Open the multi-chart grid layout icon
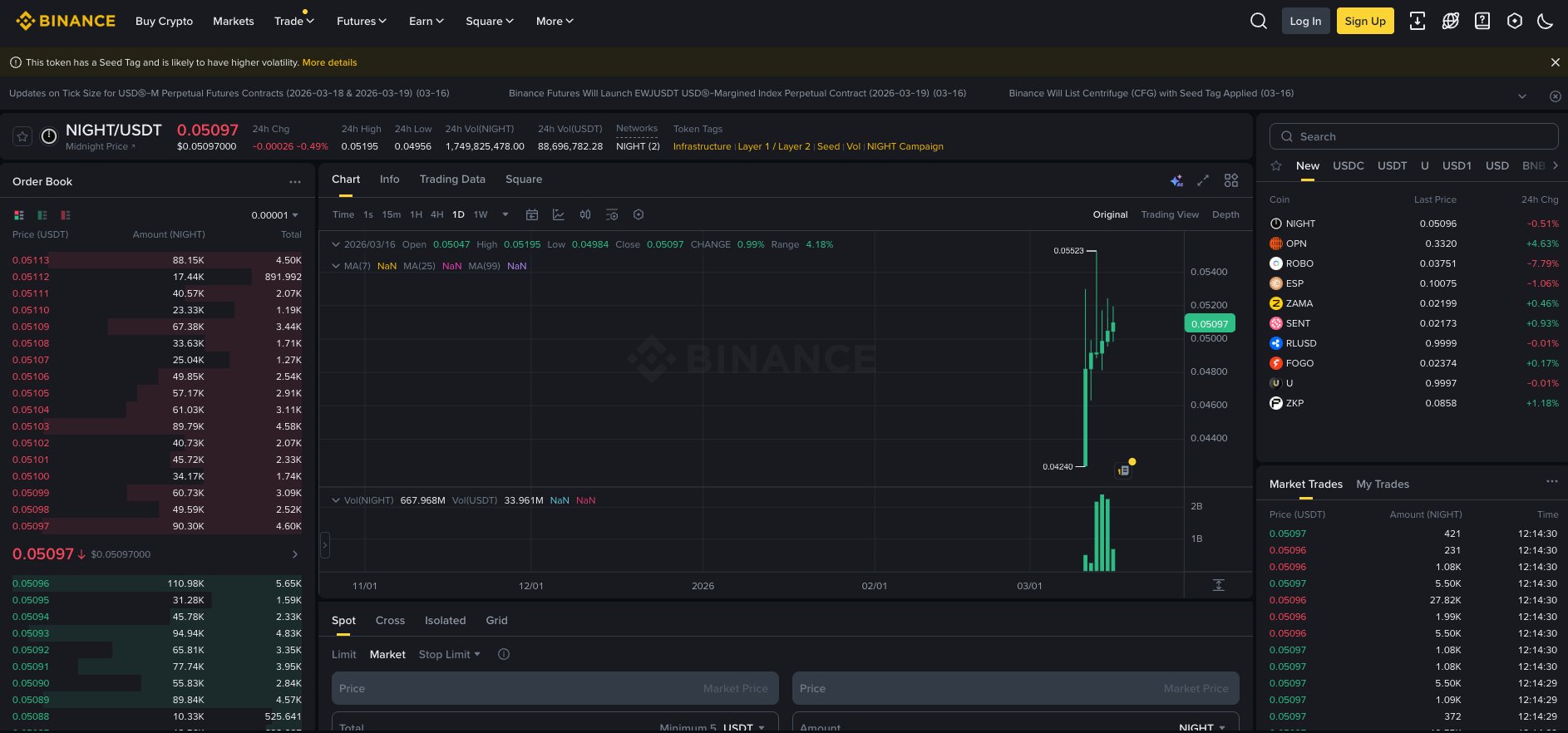1568x733 pixels. 1231,180
